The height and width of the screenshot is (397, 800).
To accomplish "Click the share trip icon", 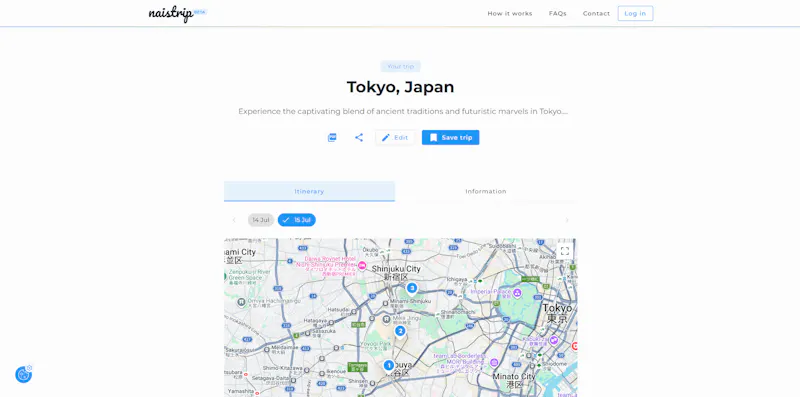I will tap(359, 137).
